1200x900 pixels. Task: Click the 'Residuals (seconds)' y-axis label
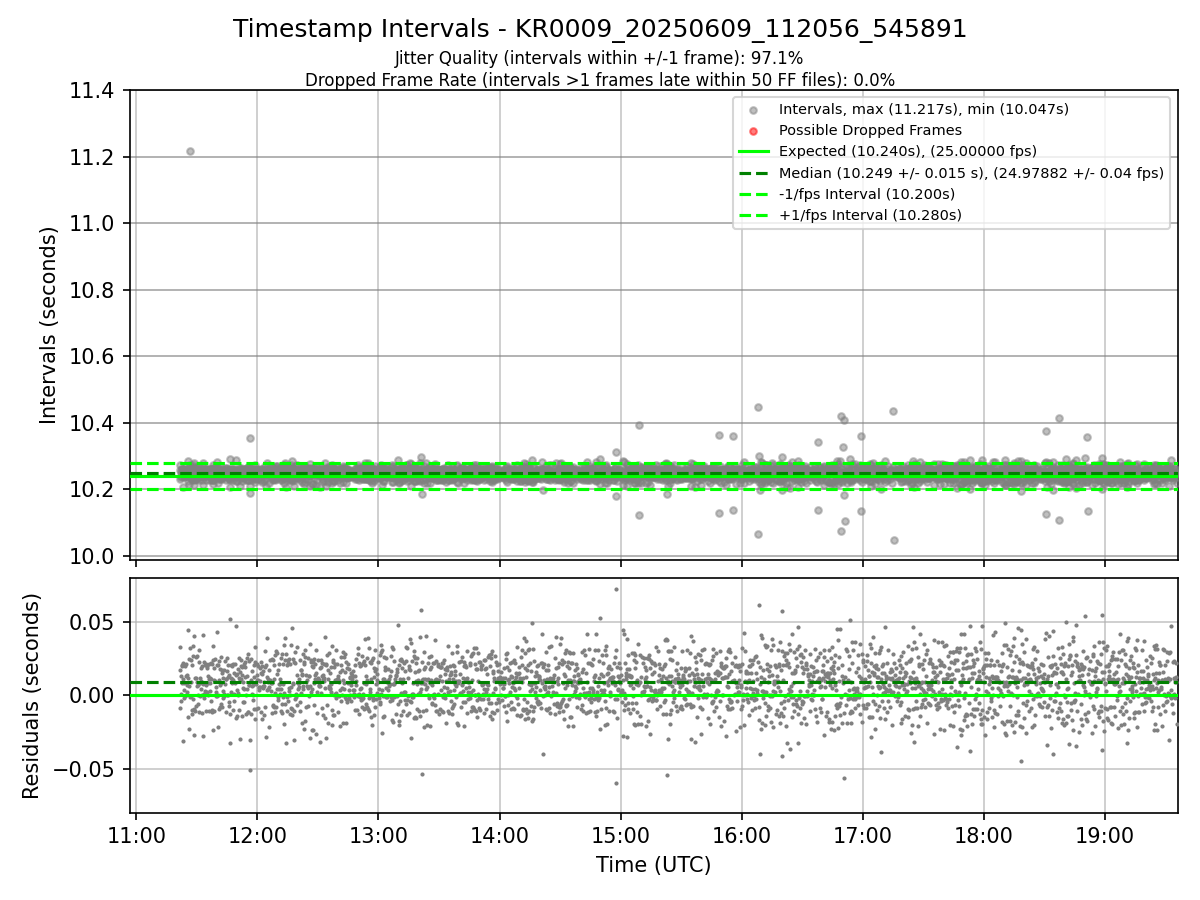(31, 696)
